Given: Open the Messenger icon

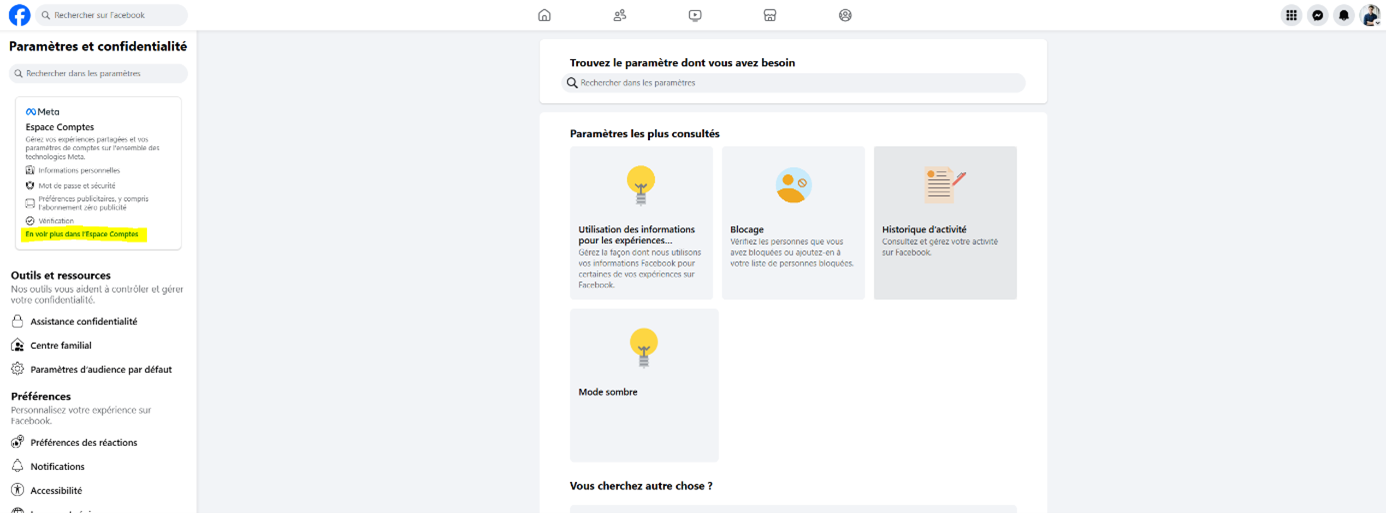Looking at the screenshot, I should click(1318, 15).
